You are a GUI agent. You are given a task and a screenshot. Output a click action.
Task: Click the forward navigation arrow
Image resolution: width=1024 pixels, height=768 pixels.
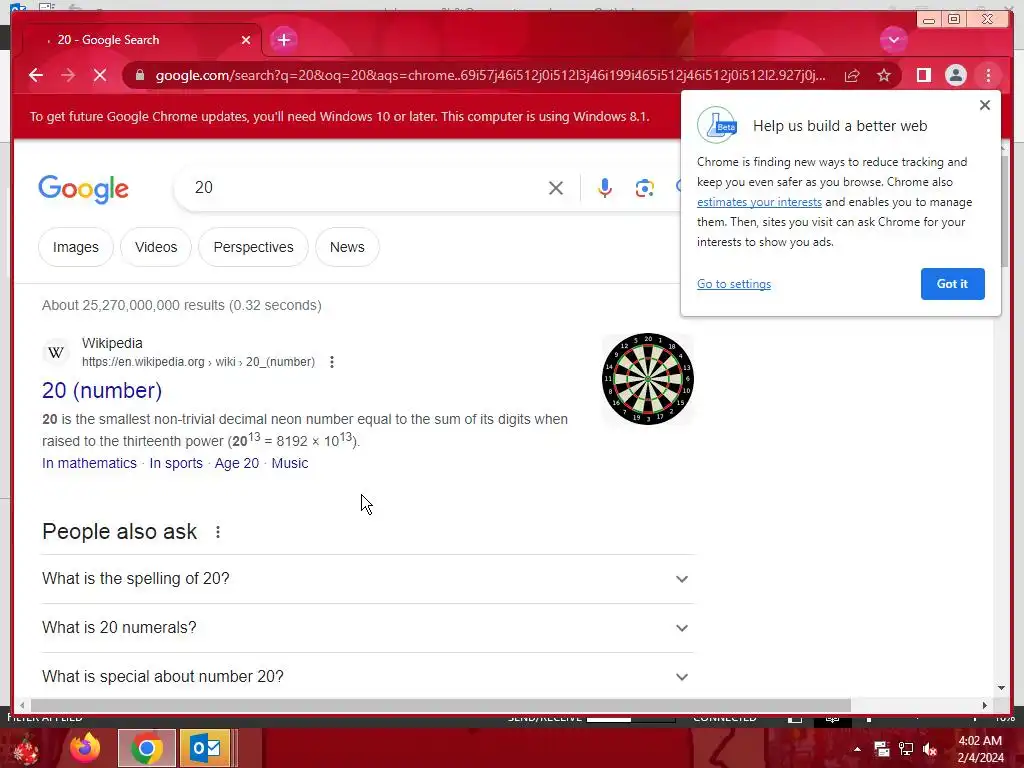(x=68, y=75)
